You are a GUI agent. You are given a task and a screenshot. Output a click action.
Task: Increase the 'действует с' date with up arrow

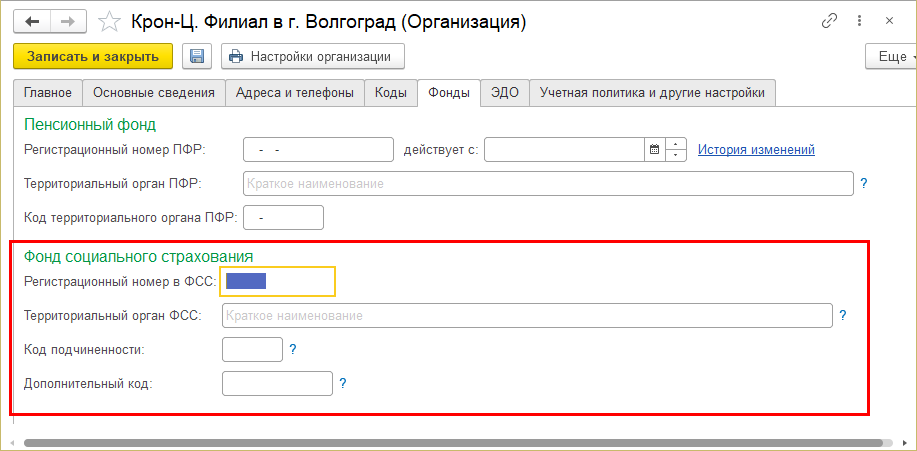click(677, 144)
